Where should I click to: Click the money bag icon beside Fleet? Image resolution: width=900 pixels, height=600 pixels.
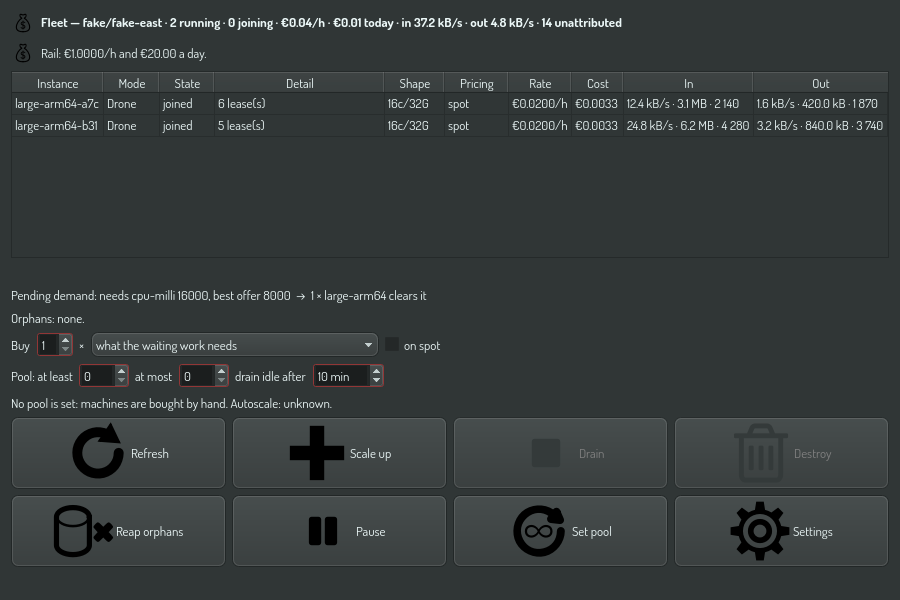[23, 23]
